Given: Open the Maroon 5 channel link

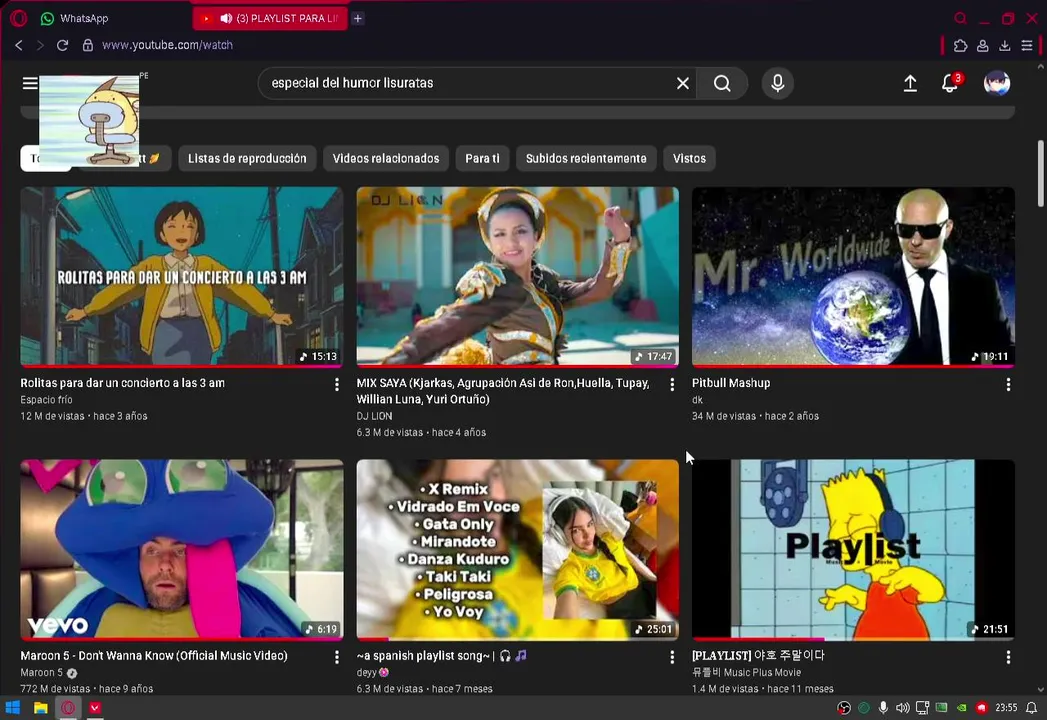Looking at the screenshot, I should coord(41,673).
